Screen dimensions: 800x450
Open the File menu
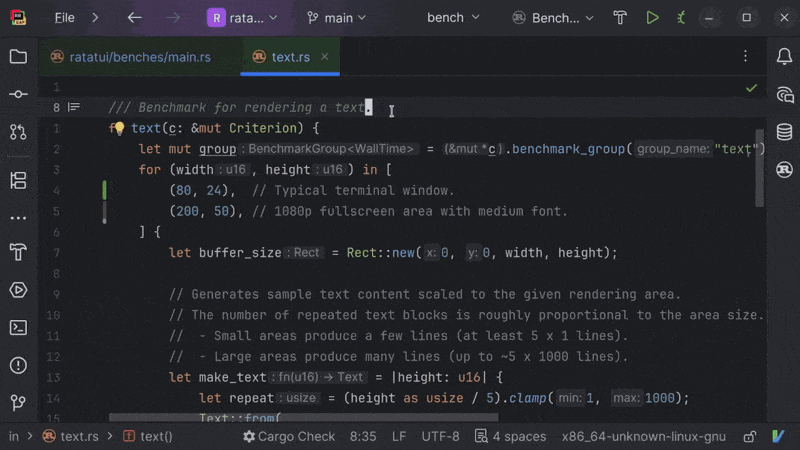click(x=64, y=18)
